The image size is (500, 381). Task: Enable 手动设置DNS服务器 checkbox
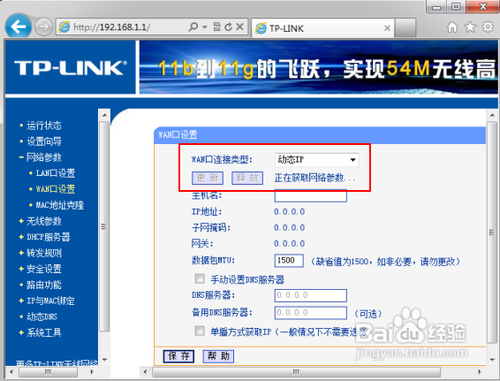pos(200,279)
